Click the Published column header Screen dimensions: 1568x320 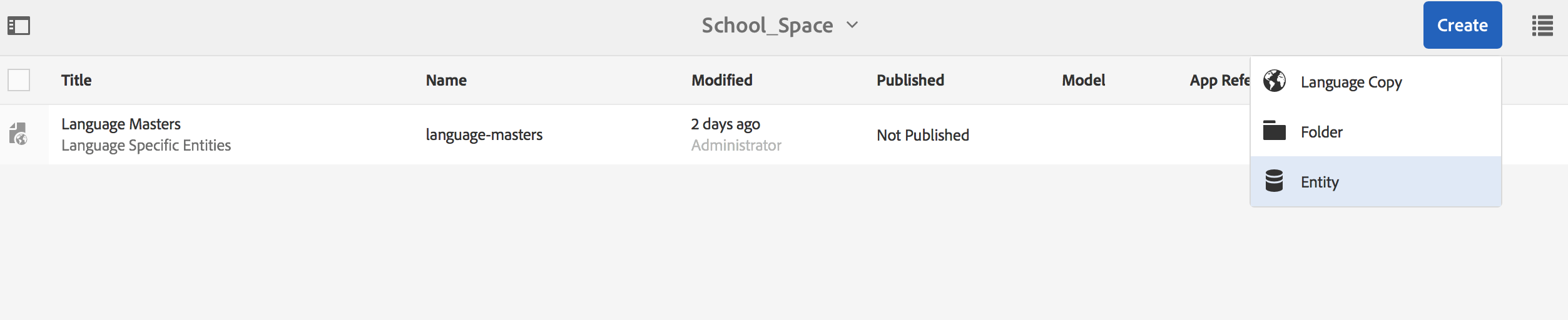910,80
